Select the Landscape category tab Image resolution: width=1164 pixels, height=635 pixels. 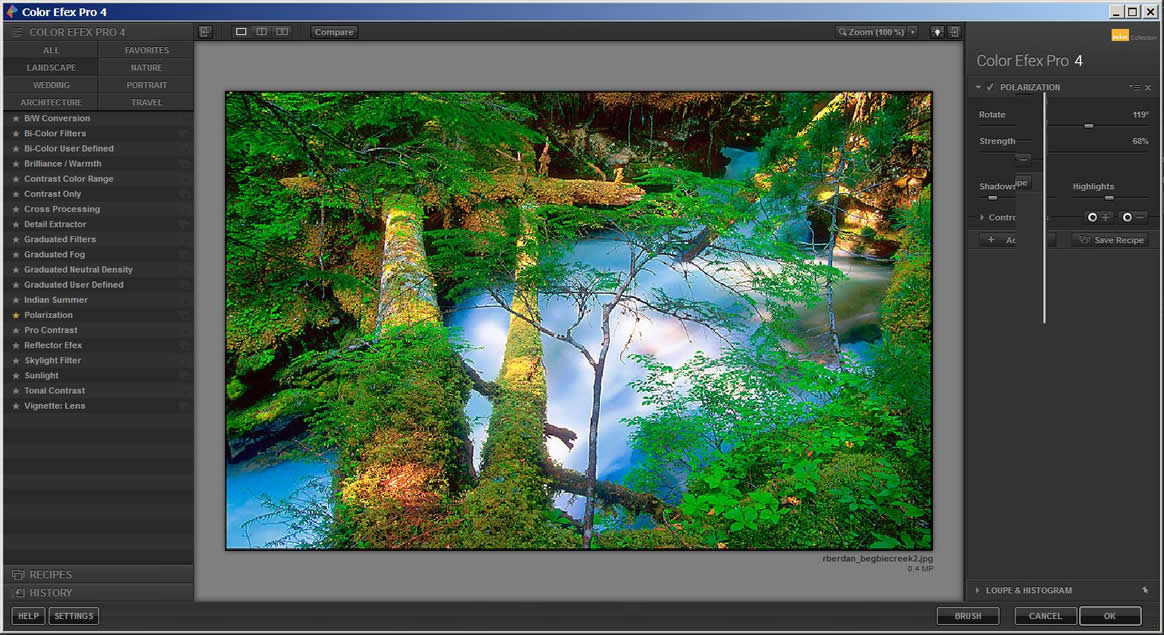(51, 68)
